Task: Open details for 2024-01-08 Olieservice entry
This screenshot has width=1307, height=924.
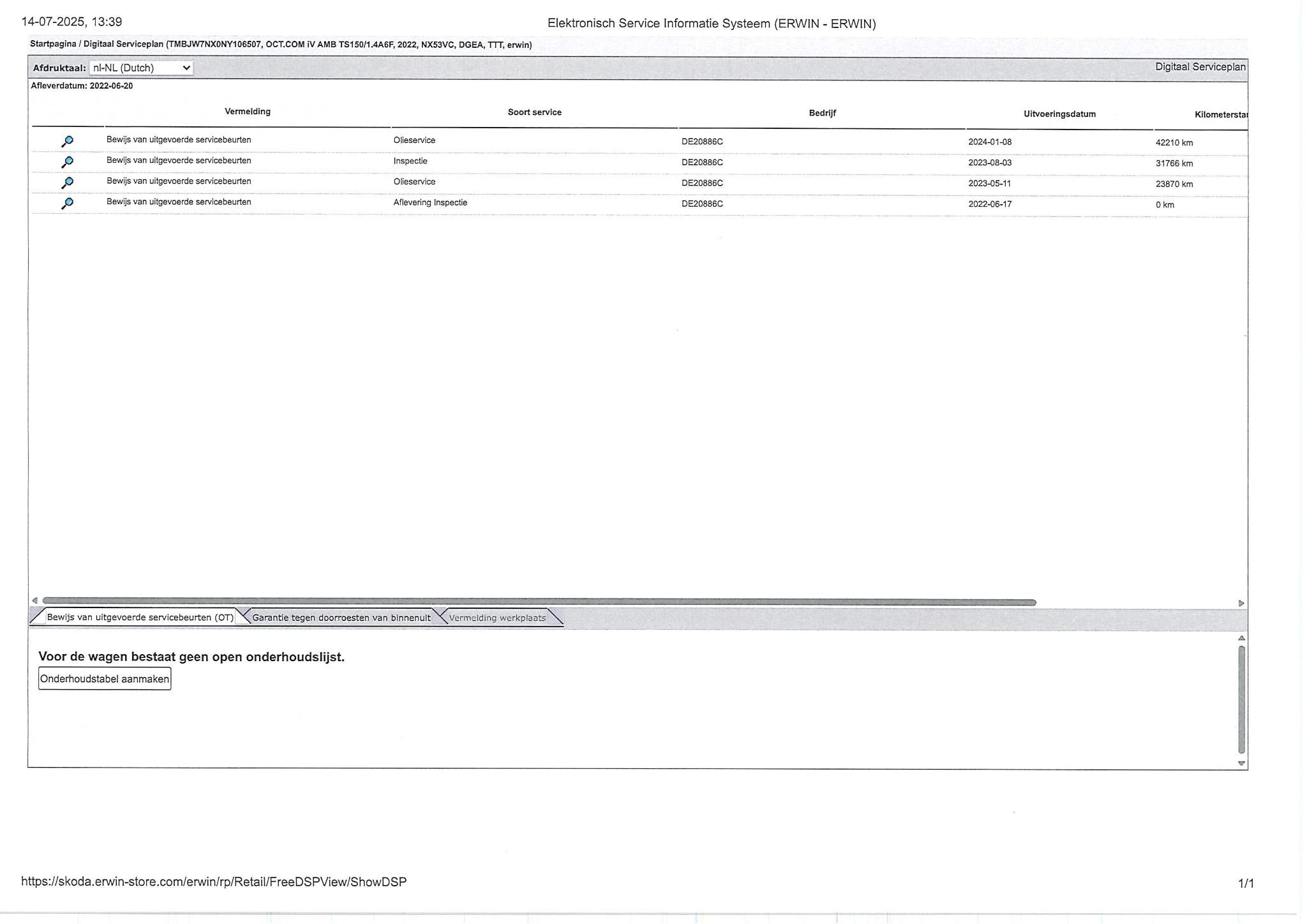Action: 67,141
